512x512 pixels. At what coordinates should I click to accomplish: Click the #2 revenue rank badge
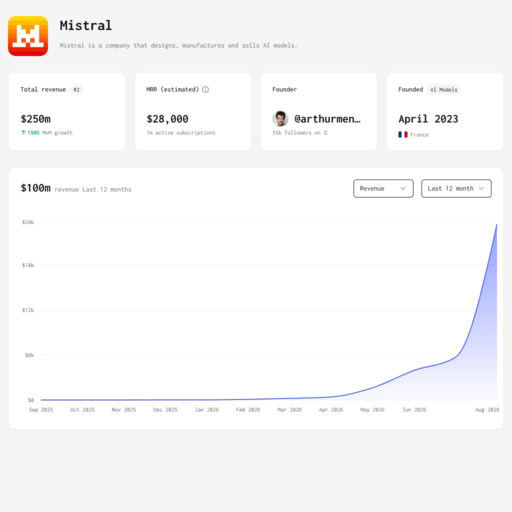click(76, 89)
